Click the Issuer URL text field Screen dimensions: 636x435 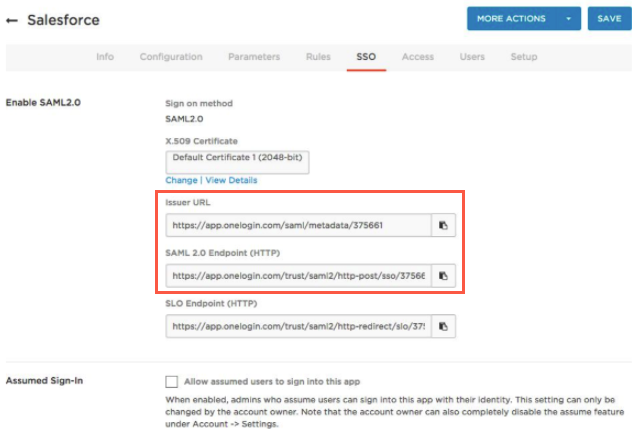[x=299, y=225]
